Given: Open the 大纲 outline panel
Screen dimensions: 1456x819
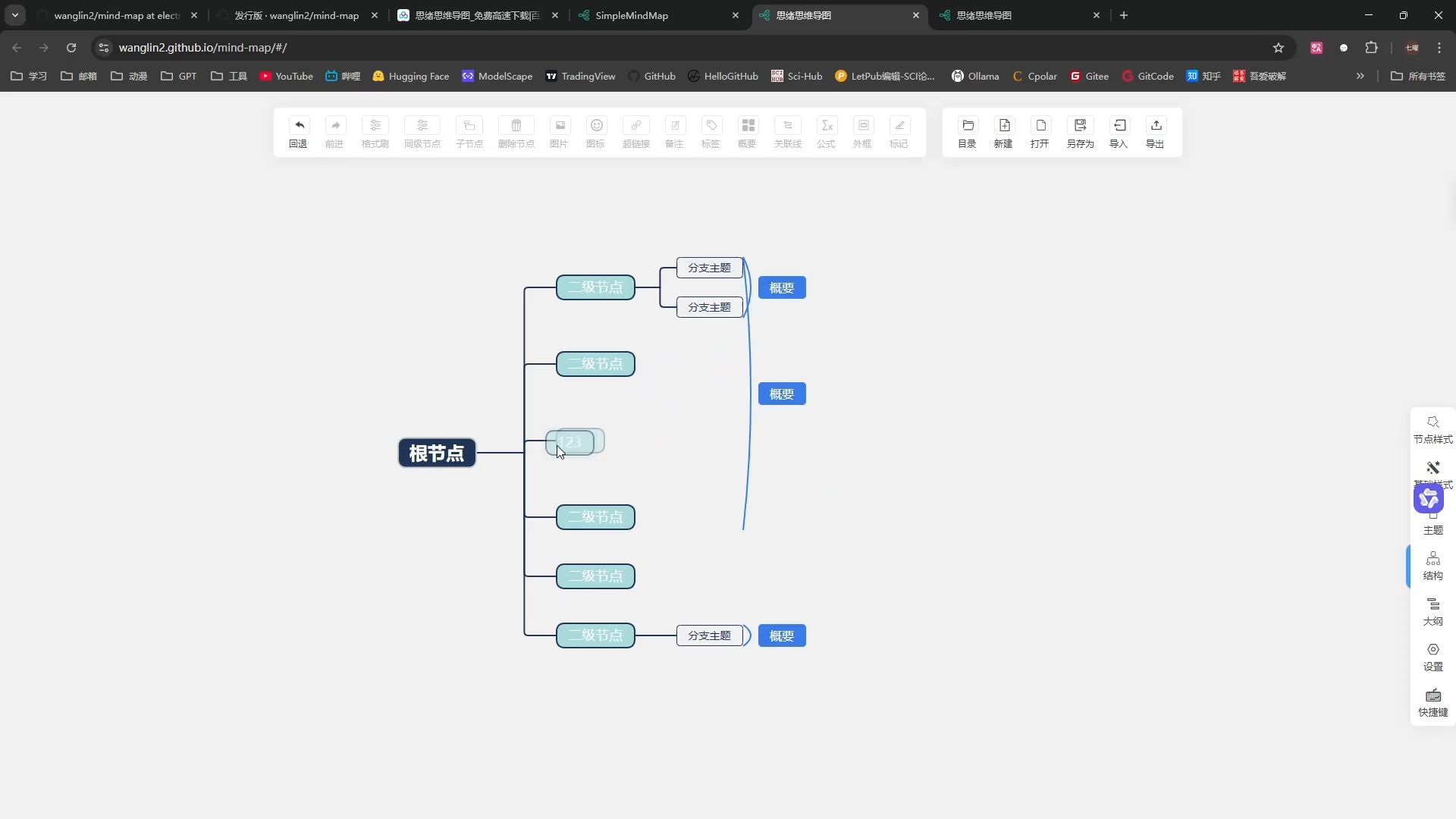Looking at the screenshot, I should point(1432,612).
